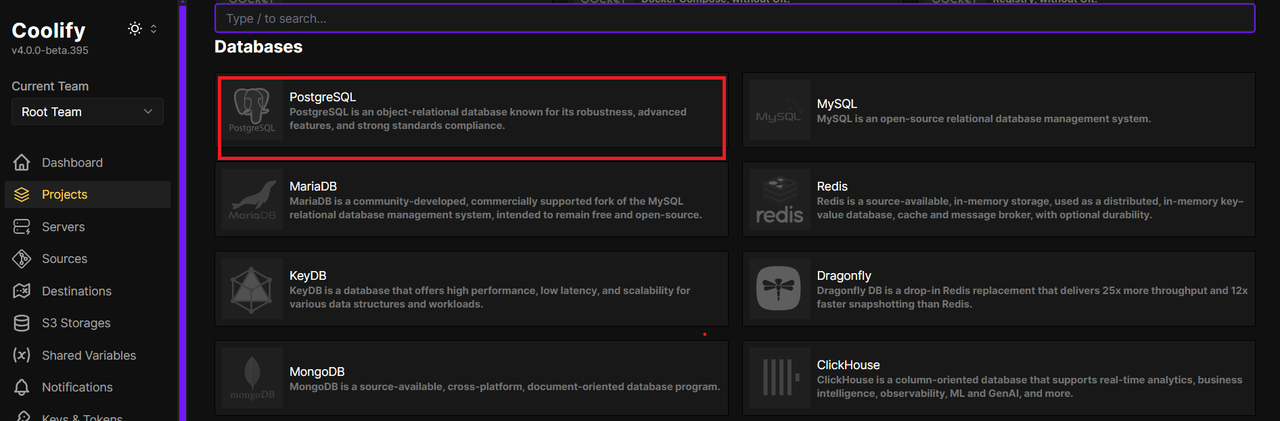The image size is (1280, 421).
Task: Click MySQL description about open-source relational system
Action: 984,119
